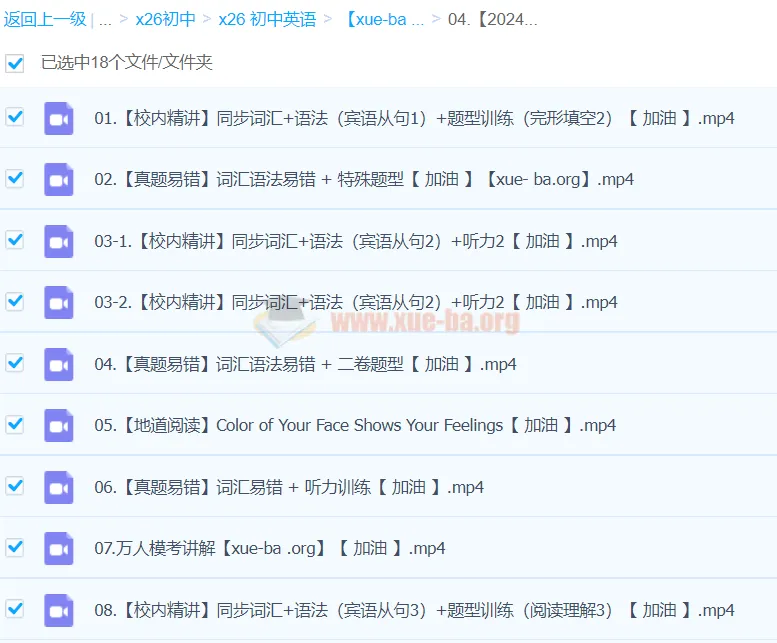Click video icon for 07.万人模考讲解 file
Viewport: 777px width, 643px height.
point(59,549)
